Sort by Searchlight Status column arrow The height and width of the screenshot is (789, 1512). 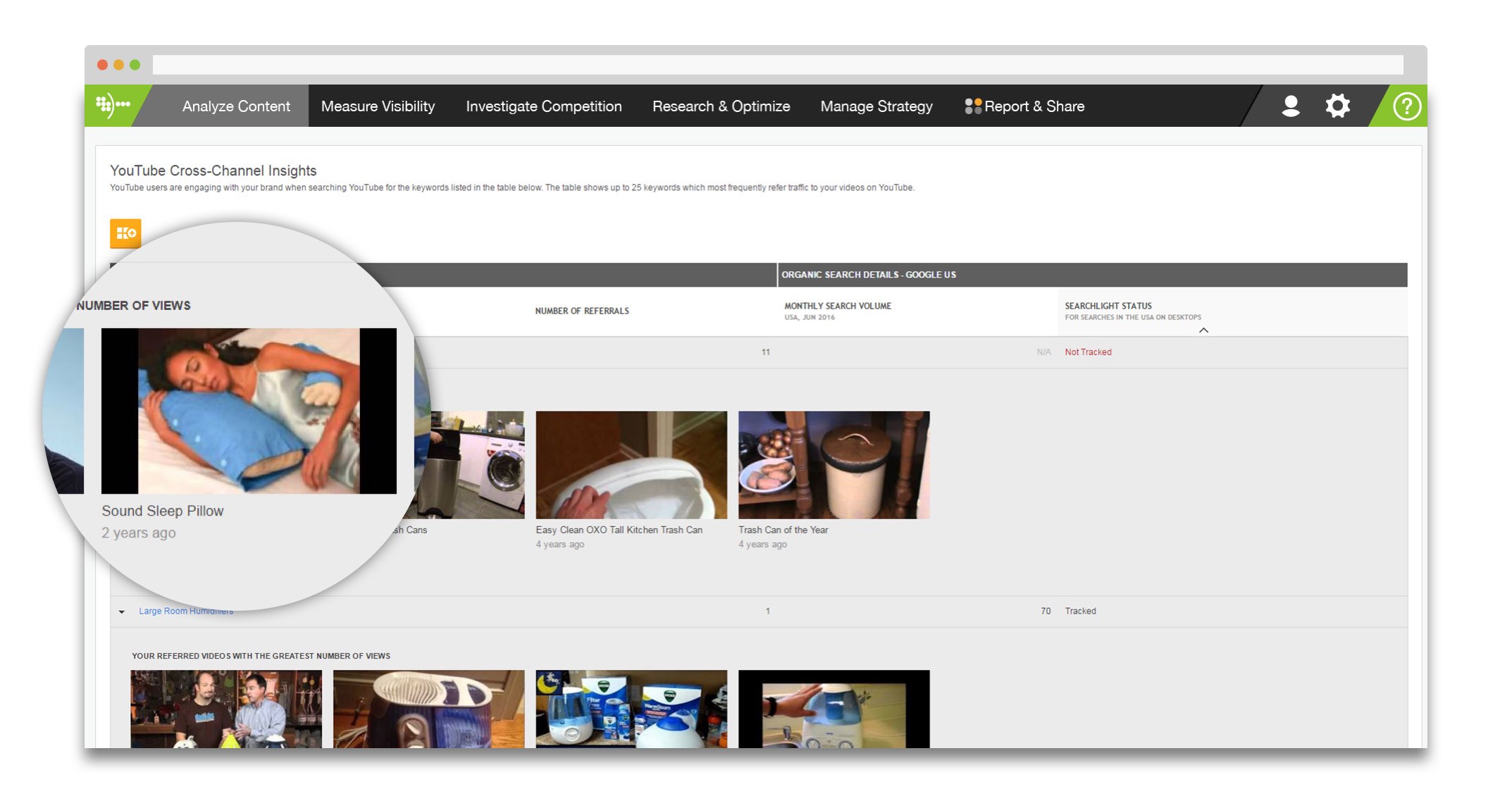point(1203,330)
